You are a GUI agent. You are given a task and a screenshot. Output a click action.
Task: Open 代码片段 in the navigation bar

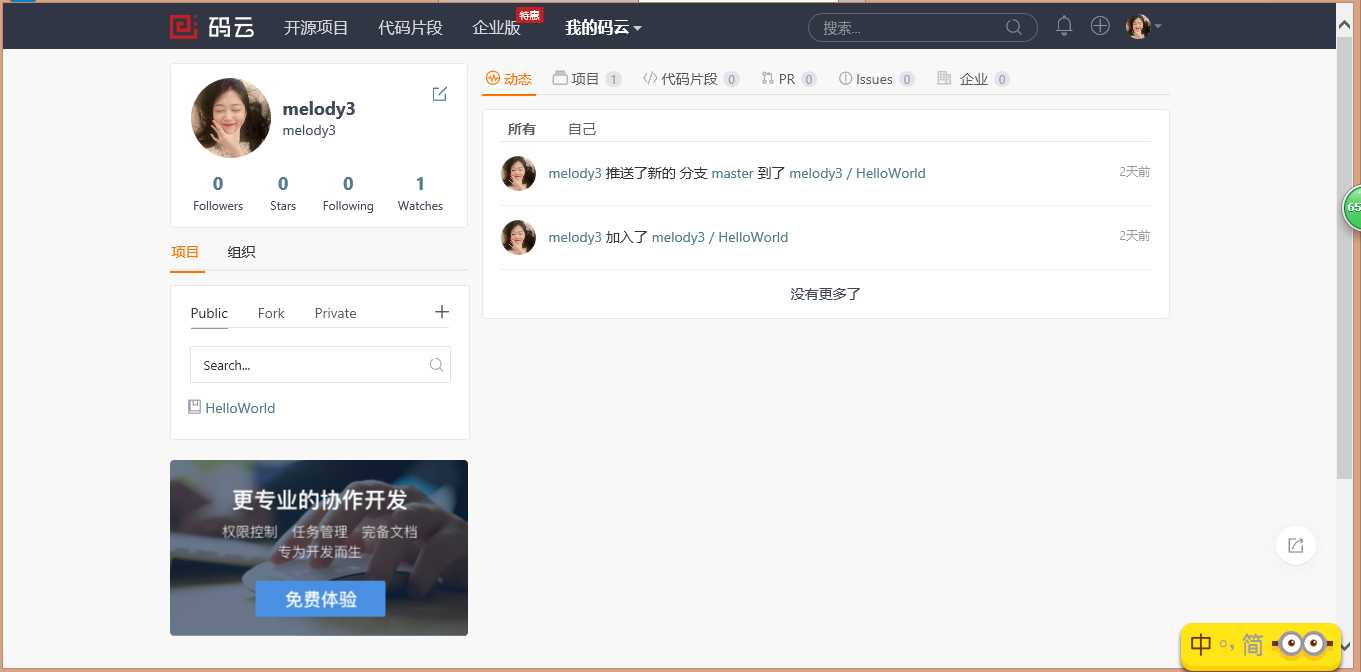410,28
